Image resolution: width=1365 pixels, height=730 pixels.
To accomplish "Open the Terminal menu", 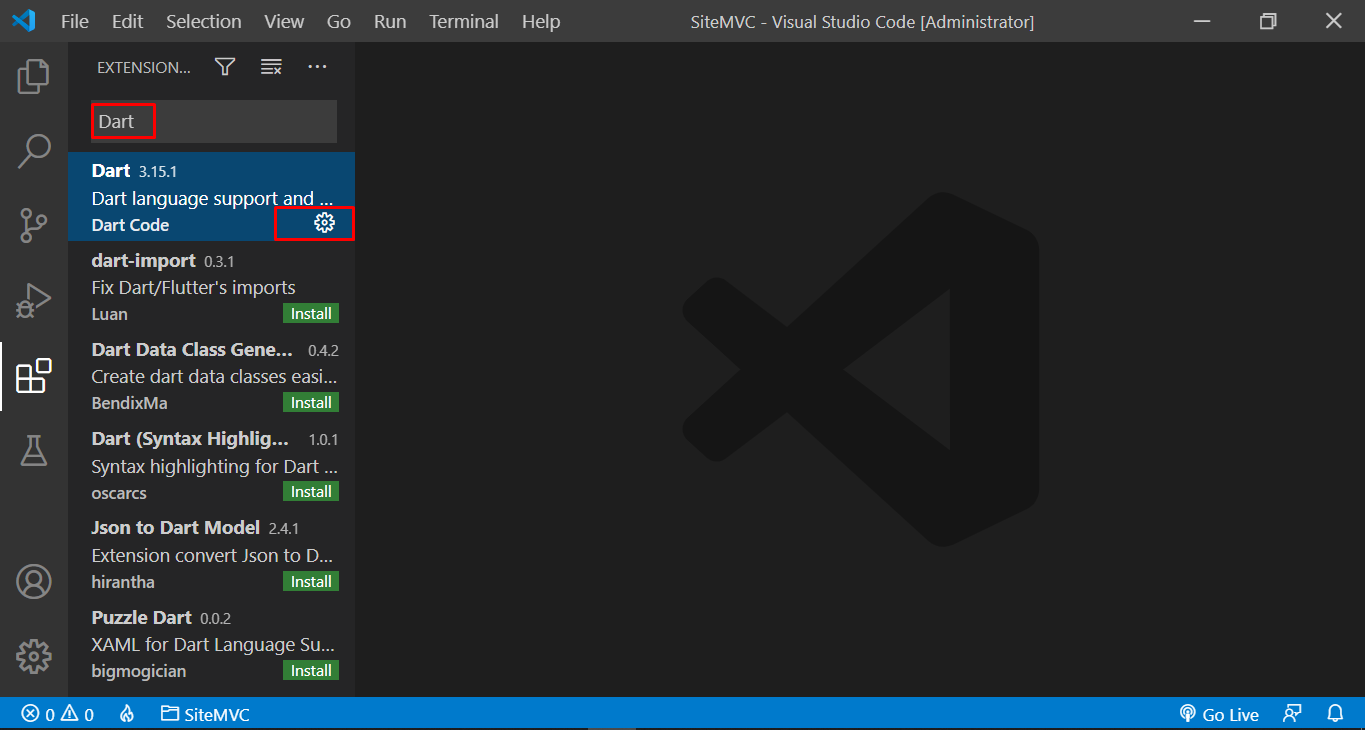I will point(463,21).
